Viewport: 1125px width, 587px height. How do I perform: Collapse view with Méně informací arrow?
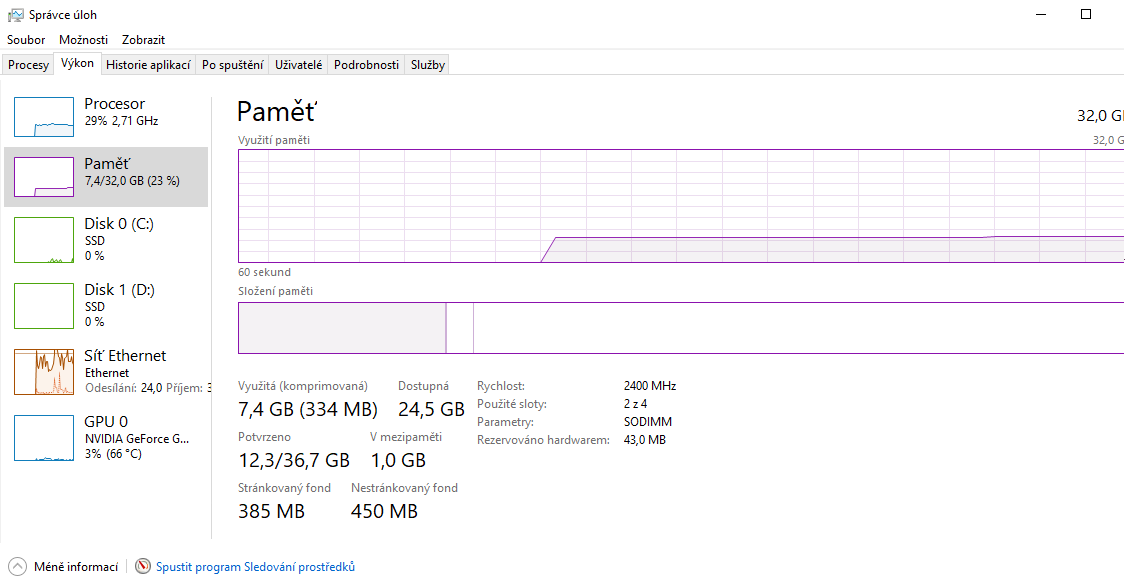tap(17, 567)
